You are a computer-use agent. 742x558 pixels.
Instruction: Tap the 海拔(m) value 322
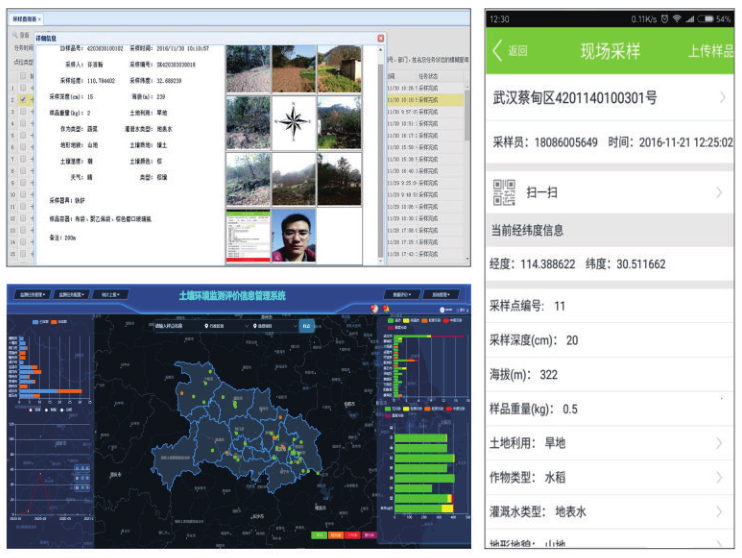[x=549, y=375]
